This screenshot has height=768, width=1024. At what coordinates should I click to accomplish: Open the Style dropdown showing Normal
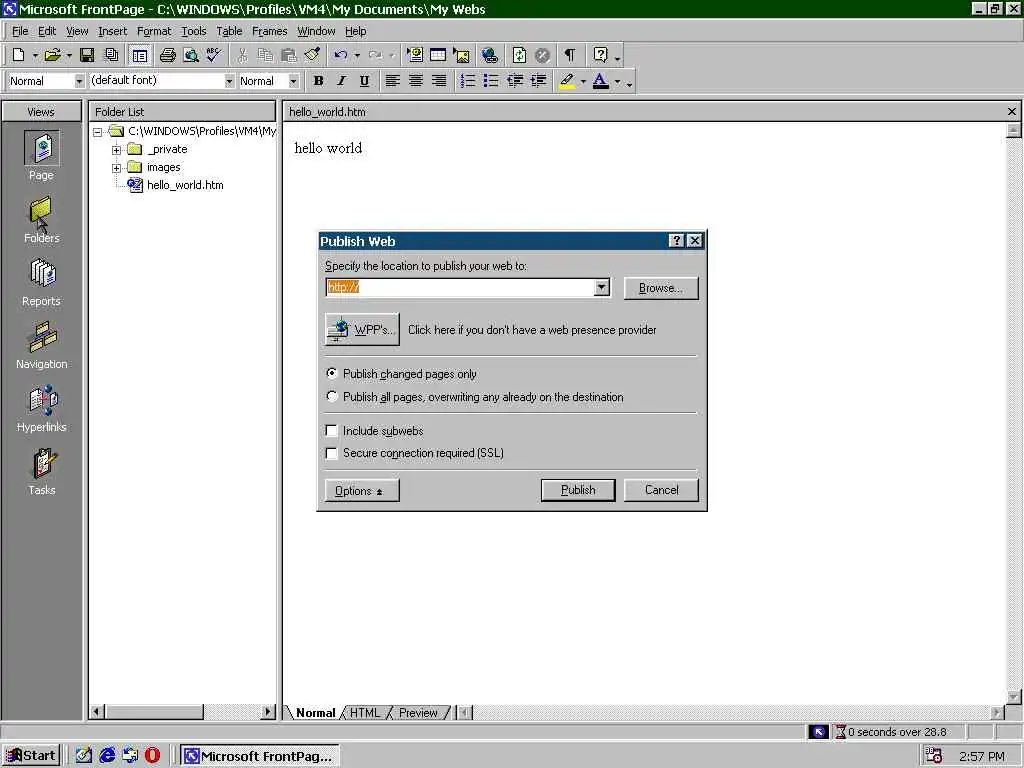(x=79, y=81)
